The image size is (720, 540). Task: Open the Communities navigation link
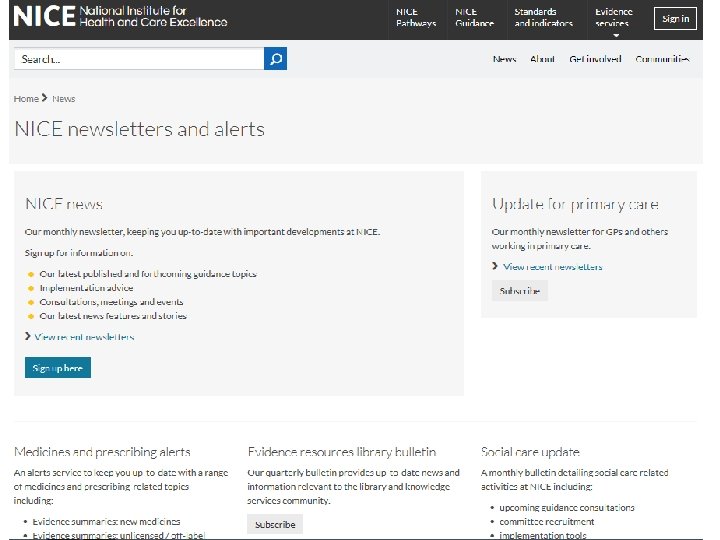tap(662, 59)
